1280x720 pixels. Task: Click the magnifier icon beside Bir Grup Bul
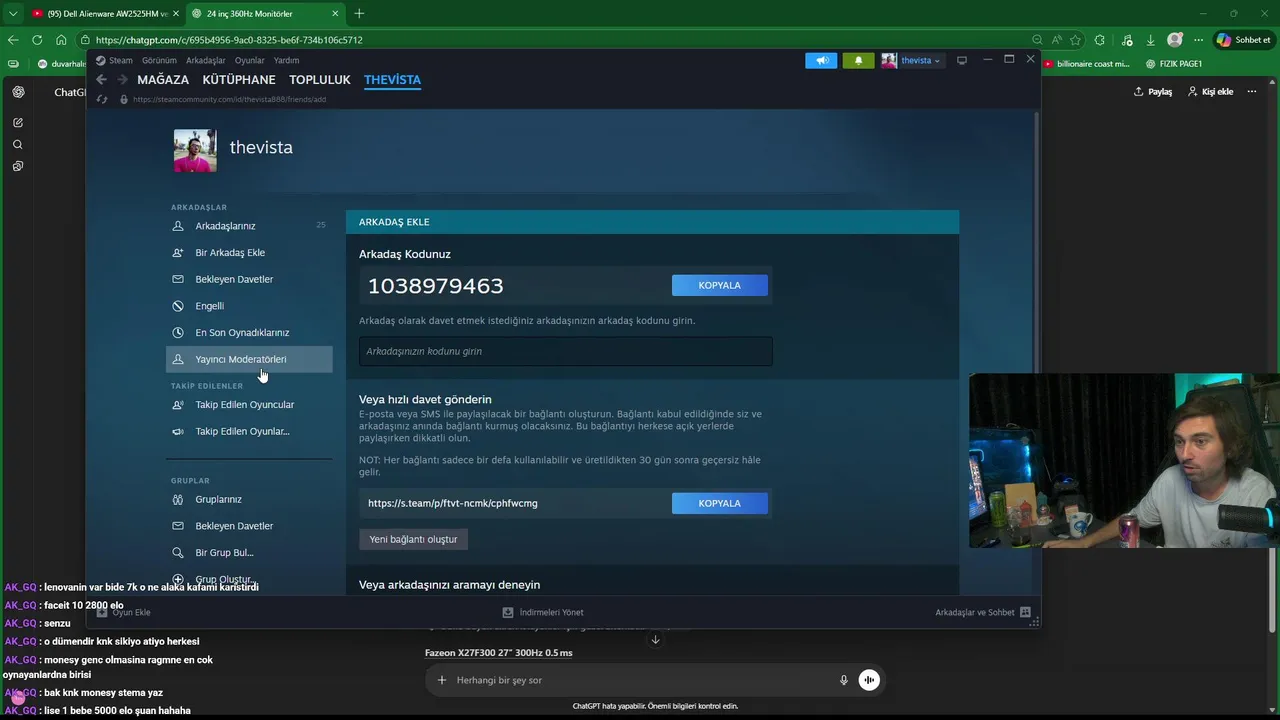tap(178, 553)
